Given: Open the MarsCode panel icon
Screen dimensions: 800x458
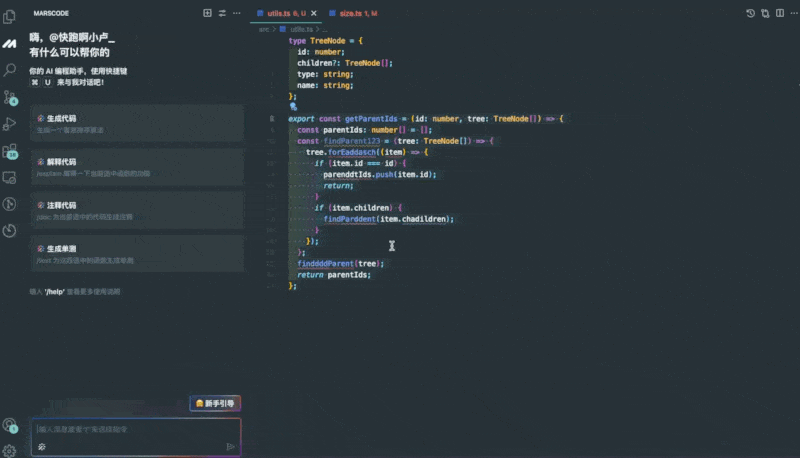Looking at the screenshot, I should pos(9,44).
